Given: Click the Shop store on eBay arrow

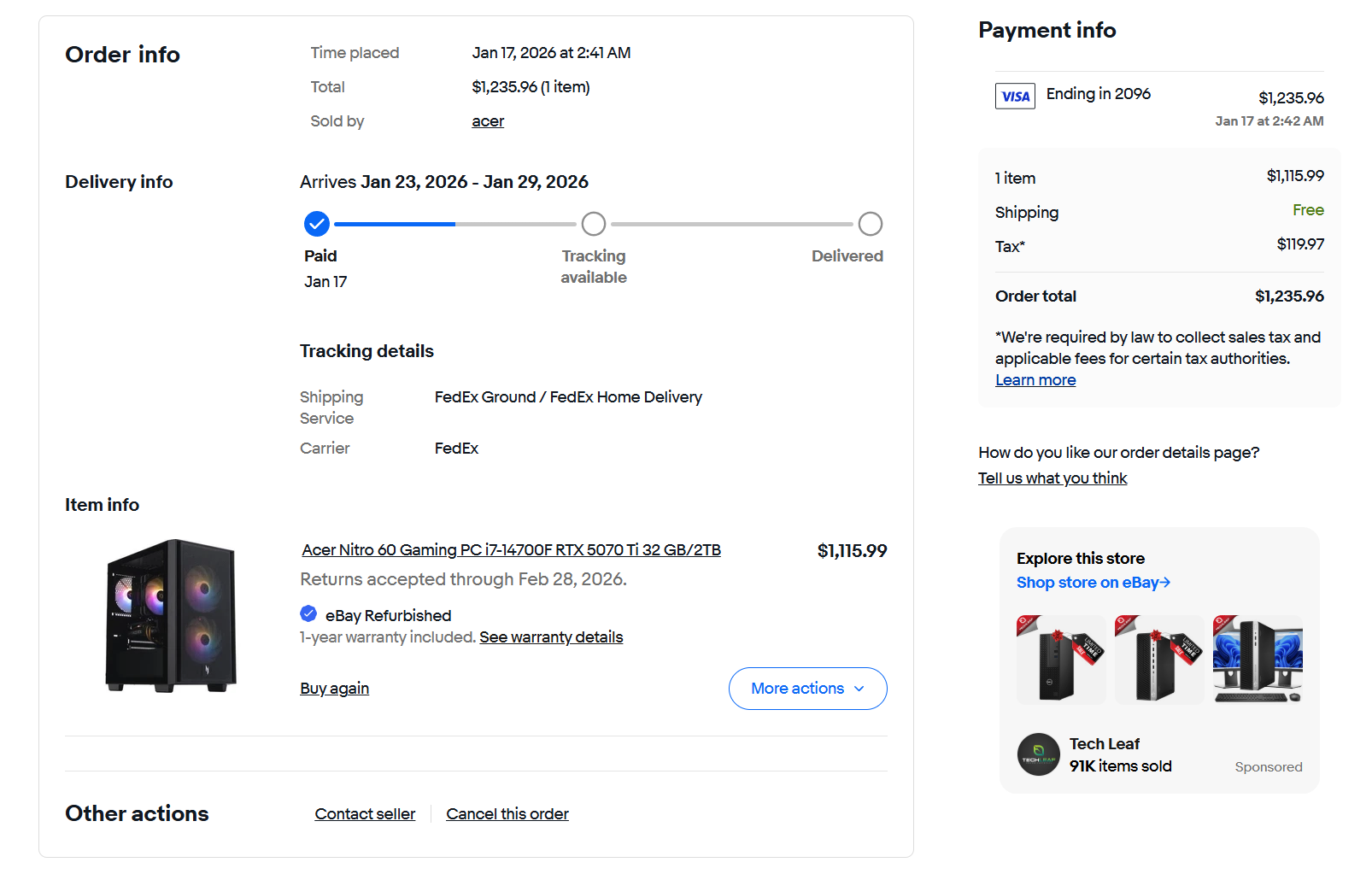Looking at the screenshot, I should [x=1165, y=583].
